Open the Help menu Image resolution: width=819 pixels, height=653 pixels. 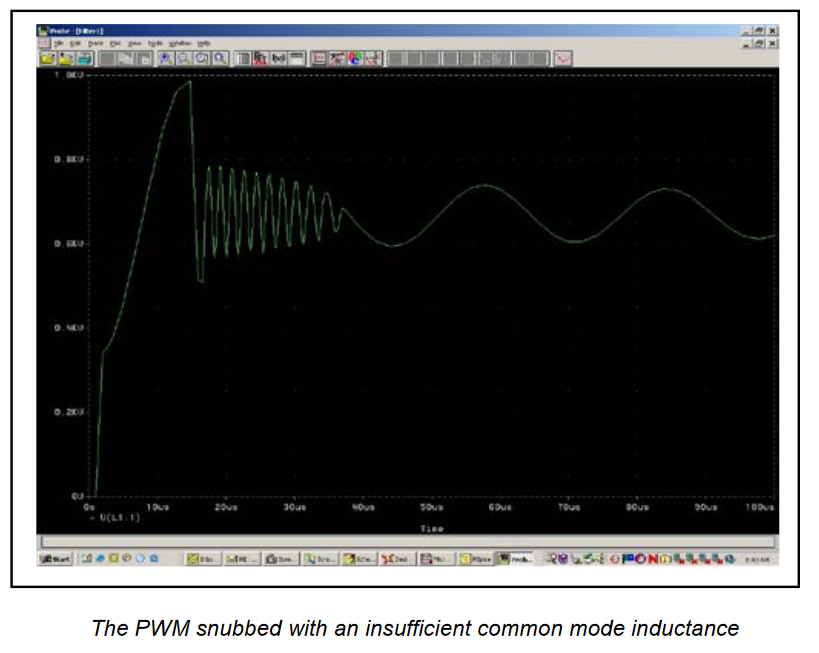coord(204,43)
